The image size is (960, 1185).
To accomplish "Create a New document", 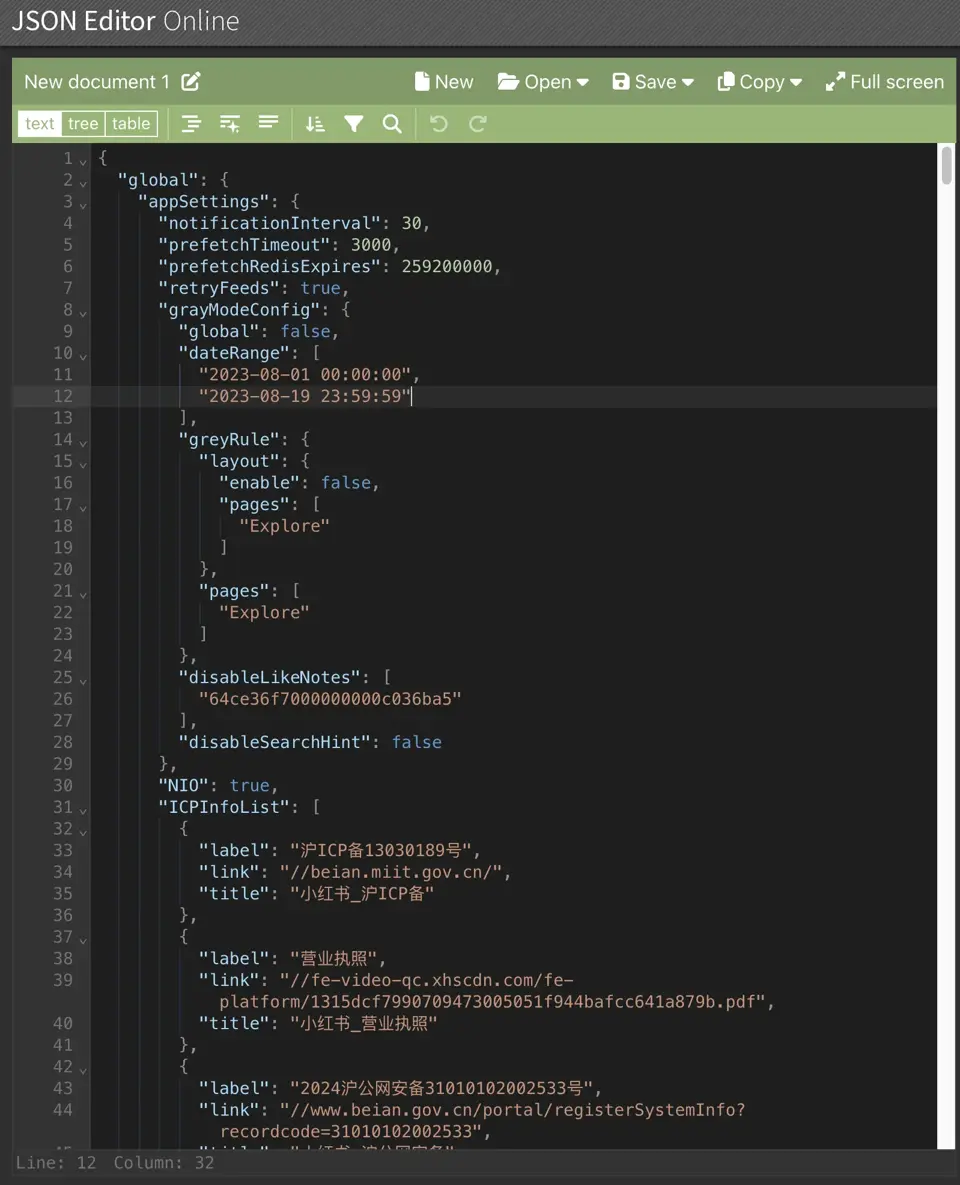I will 444,82.
